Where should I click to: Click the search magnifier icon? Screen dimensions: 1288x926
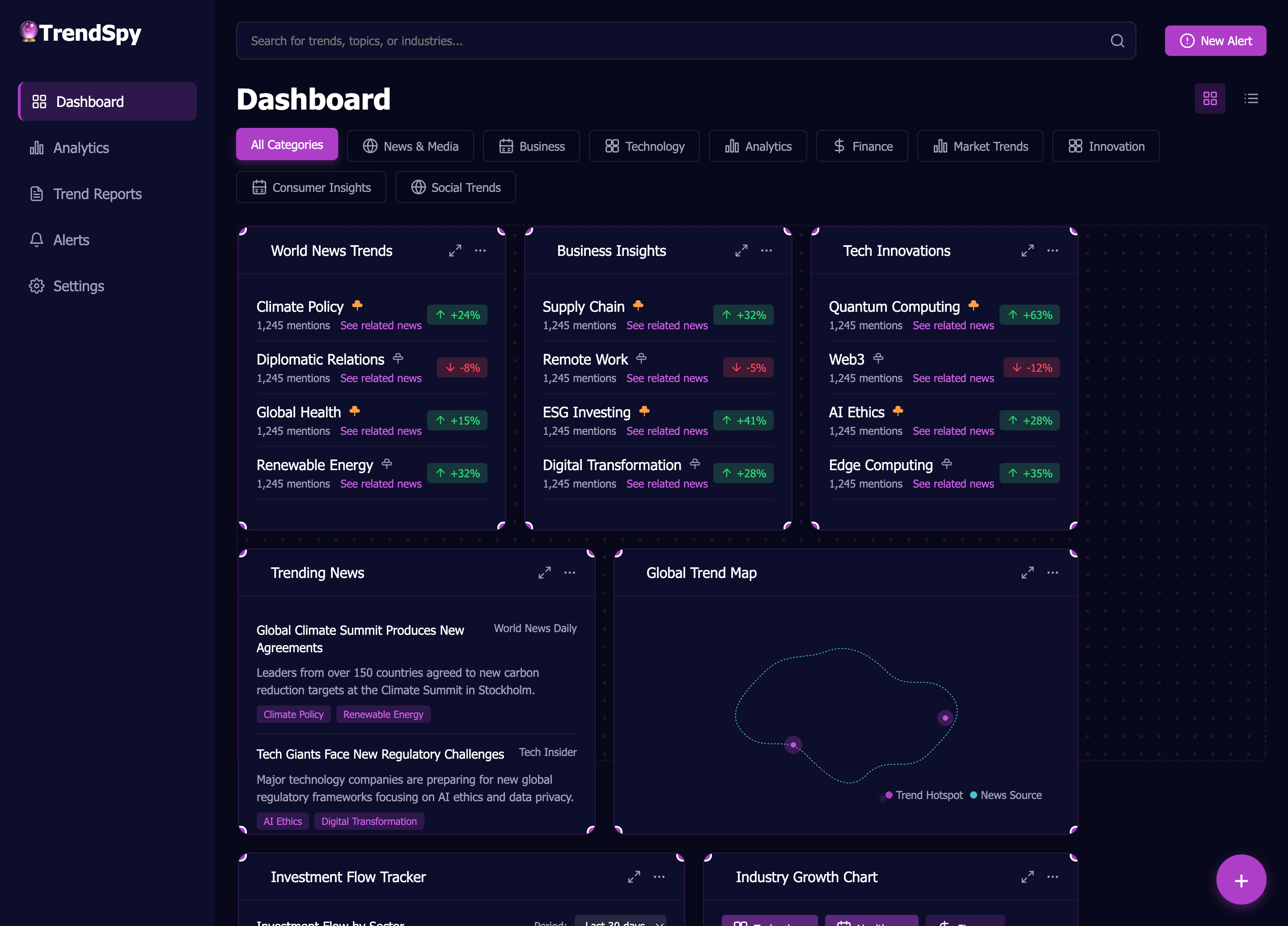coord(1117,41)
